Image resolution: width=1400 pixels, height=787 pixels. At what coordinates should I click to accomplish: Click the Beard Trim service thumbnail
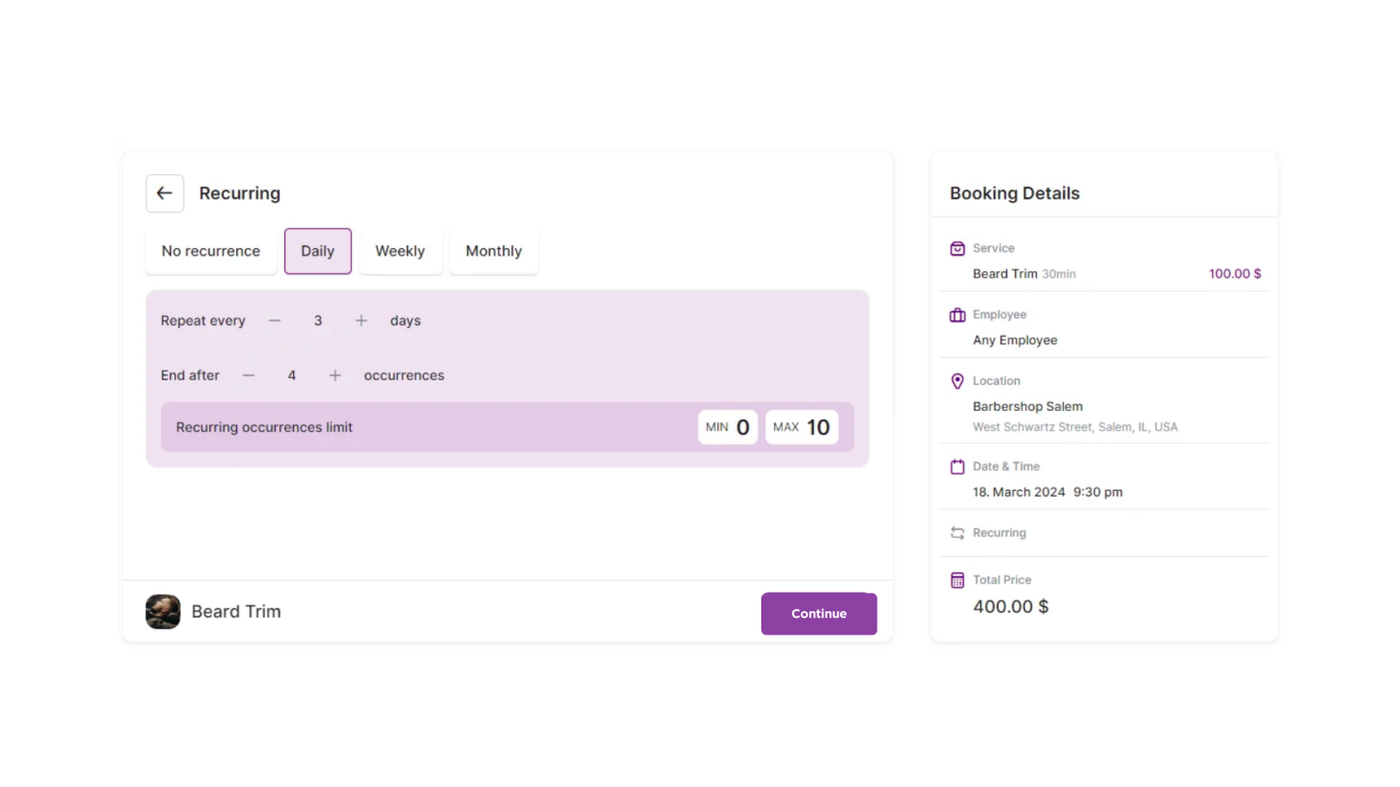[163, 612]
